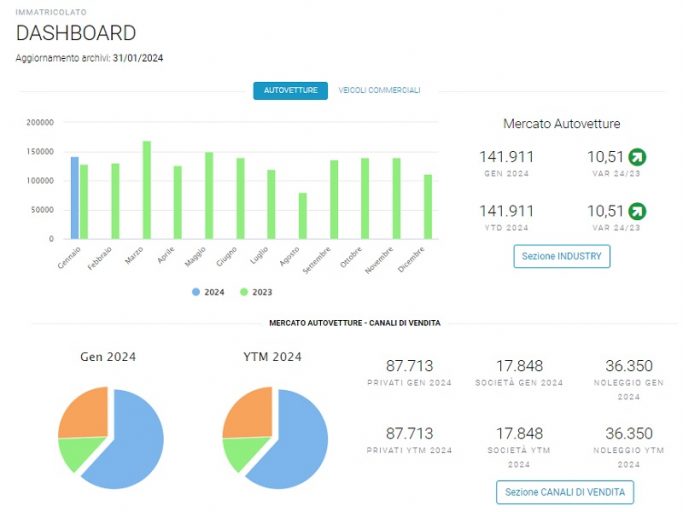Click the green arrow icon beside YTD 2024 variation
The height and width of the screenshot is (512, 683).
[x=637, y=211]
